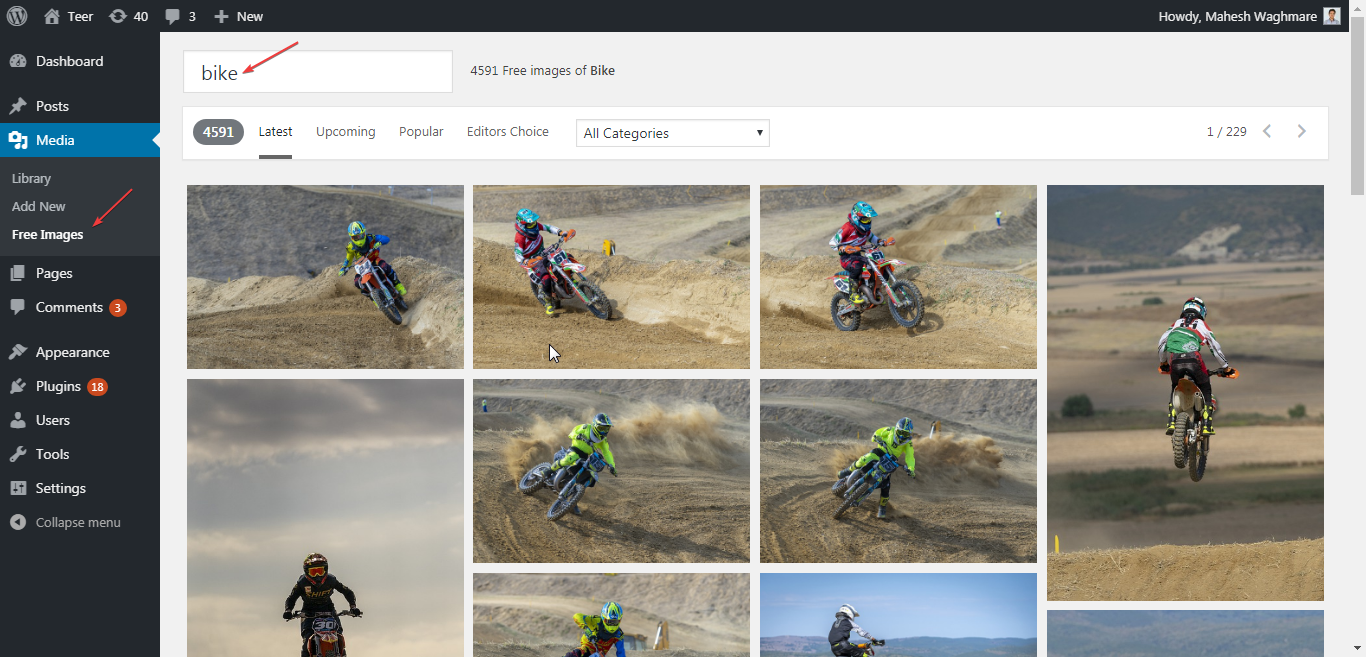Click the Collapse menu arrow icon
Screen dimensions: 1366x657
[x=18, y=522]
